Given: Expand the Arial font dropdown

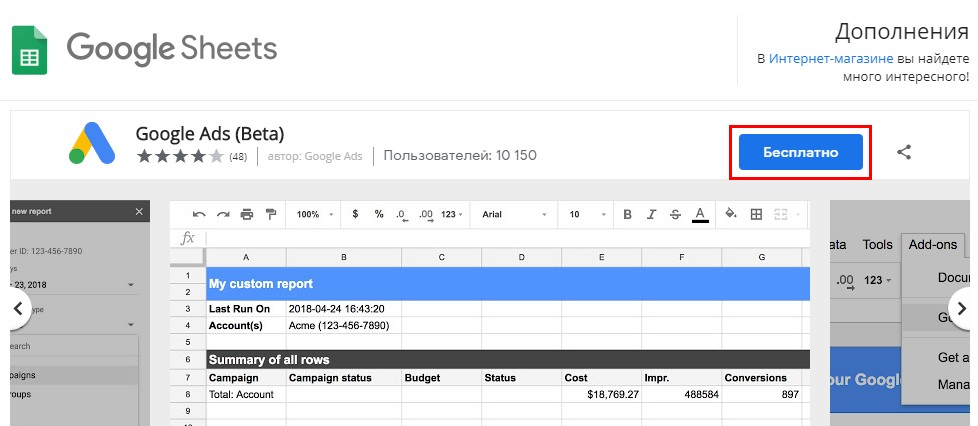Looking at the screenshot, I should point(514,214).
